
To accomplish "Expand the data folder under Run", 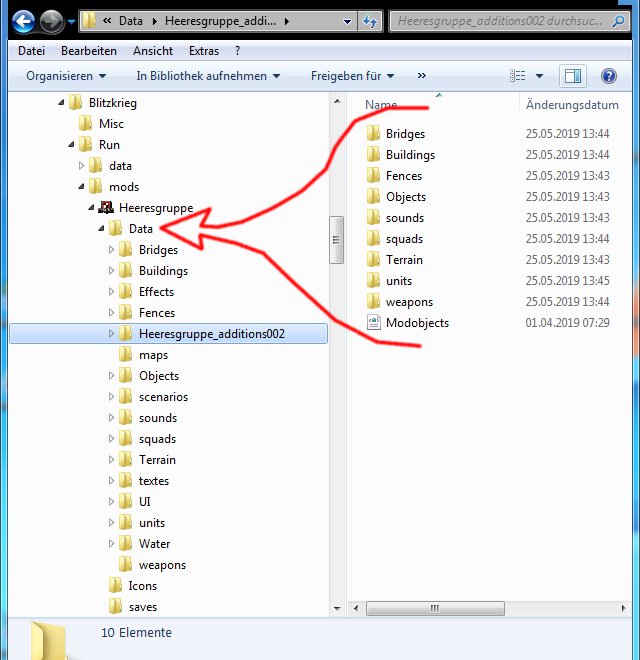I will click(x=81, y=165).
